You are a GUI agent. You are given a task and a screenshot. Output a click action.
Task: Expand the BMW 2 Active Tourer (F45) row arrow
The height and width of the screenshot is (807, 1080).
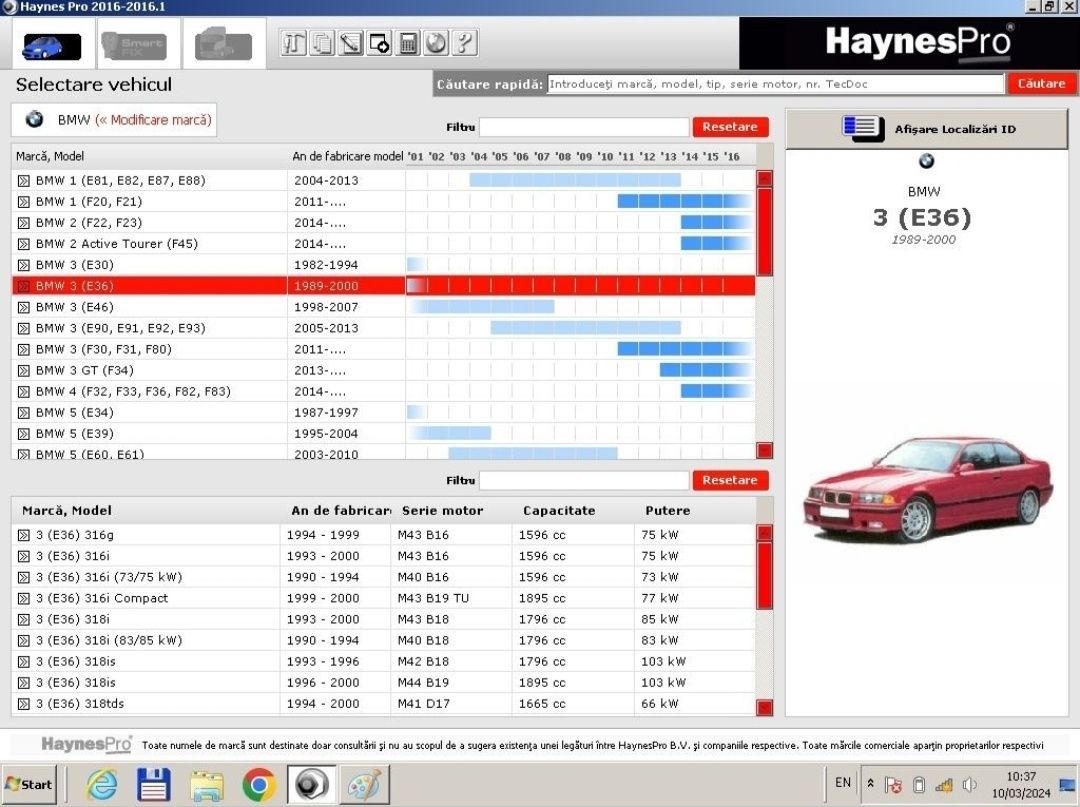(x=23, y=244)
